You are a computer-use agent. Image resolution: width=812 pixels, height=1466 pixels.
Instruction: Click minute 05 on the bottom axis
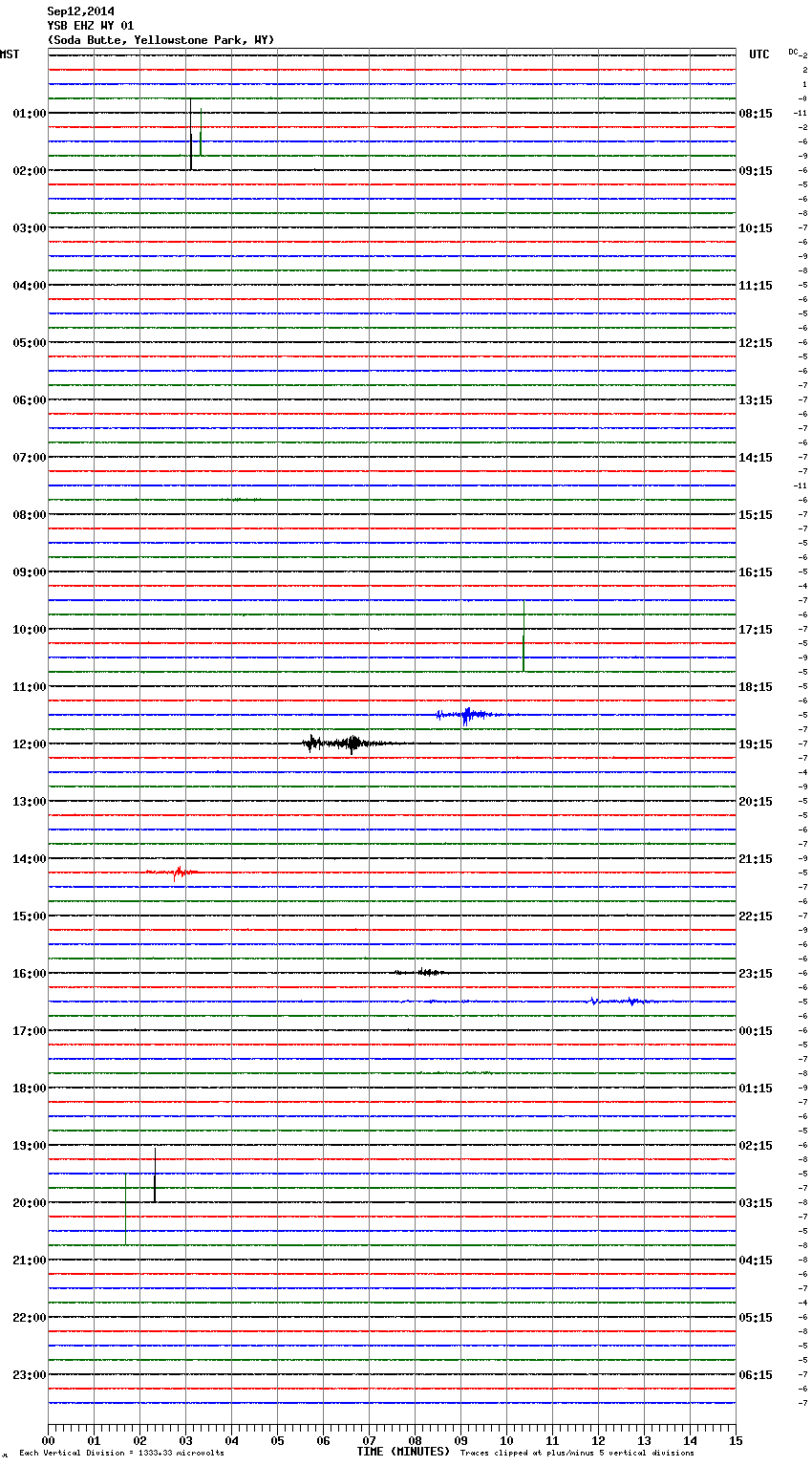[277, 1441]
